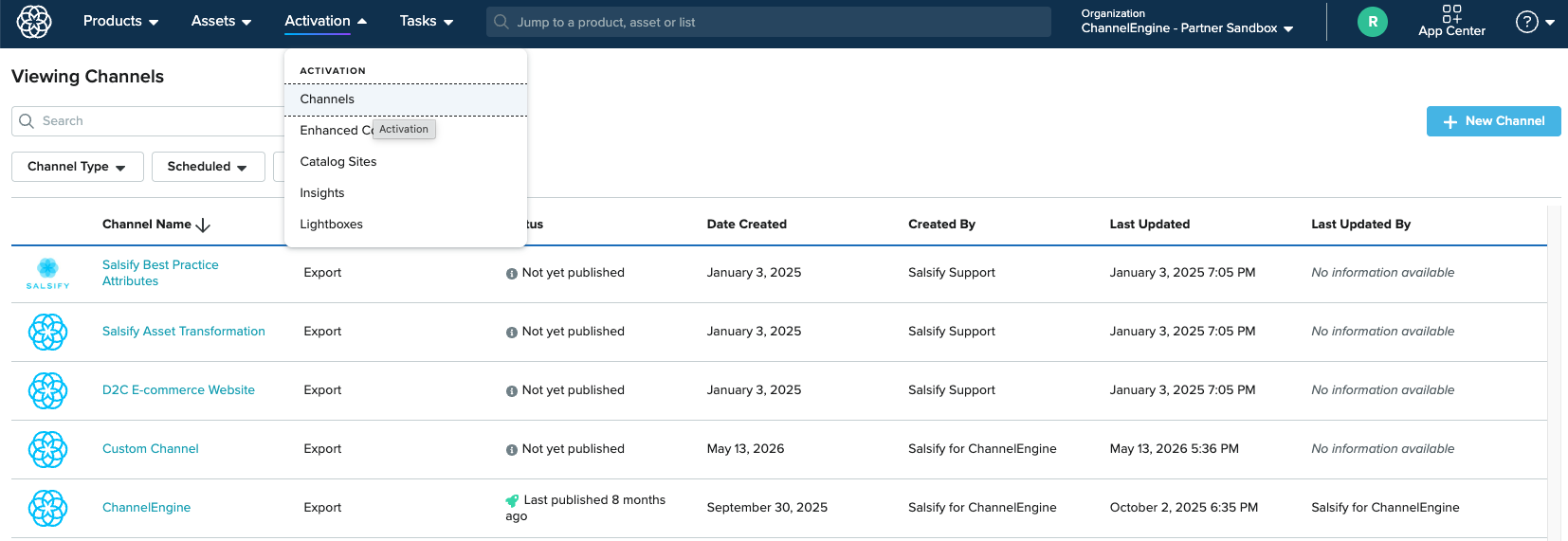Collapse the Activation menu

coord(325,21)
